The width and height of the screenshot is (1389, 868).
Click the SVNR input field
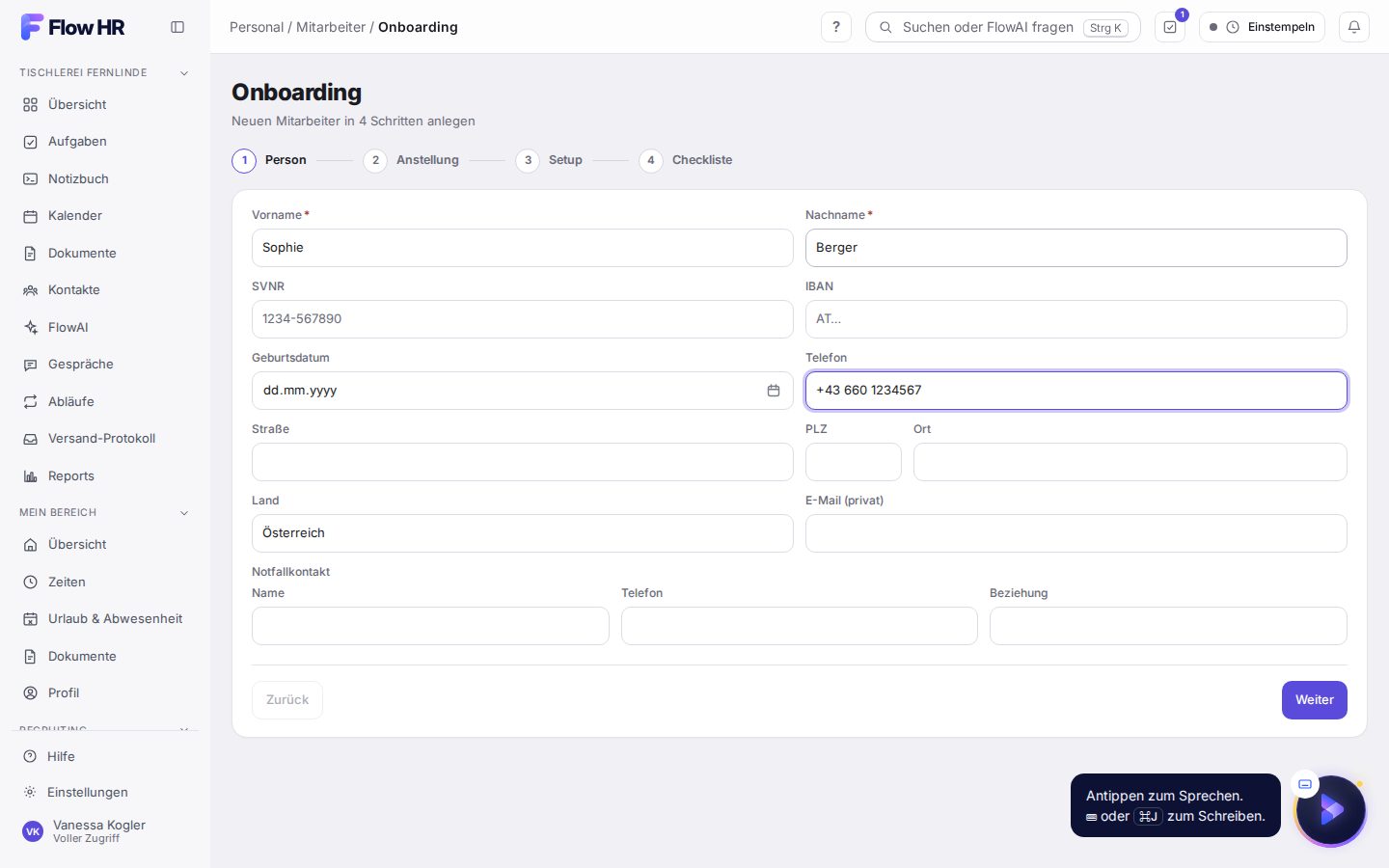[x=523, y=319]
